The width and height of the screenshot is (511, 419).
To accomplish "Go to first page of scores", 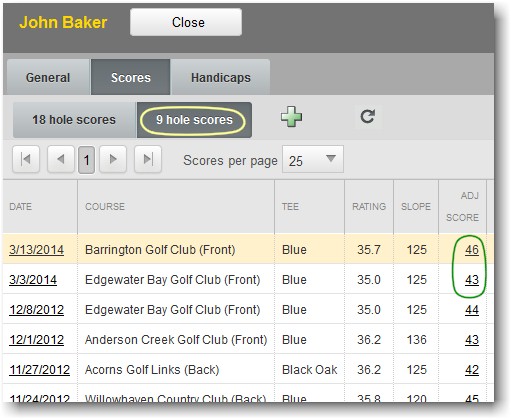I will pos(26,159).
